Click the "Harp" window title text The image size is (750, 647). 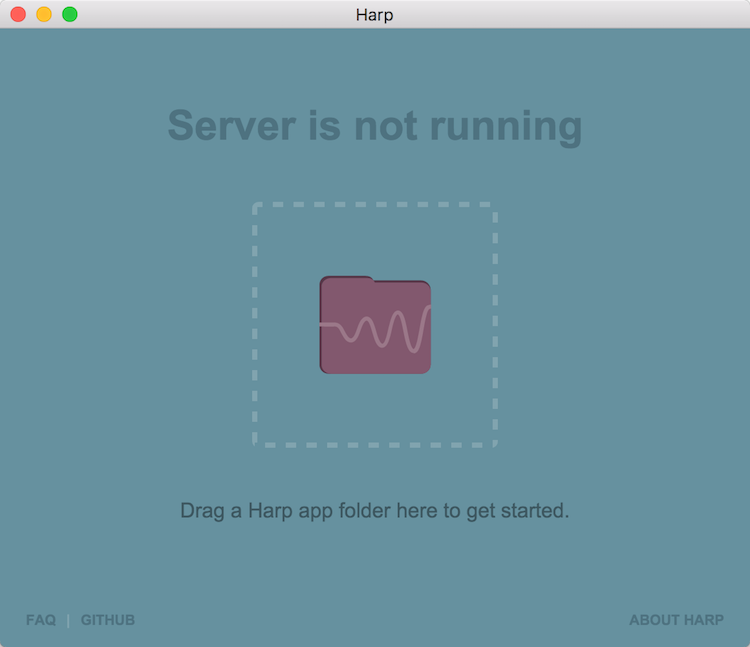pos(375,15)
